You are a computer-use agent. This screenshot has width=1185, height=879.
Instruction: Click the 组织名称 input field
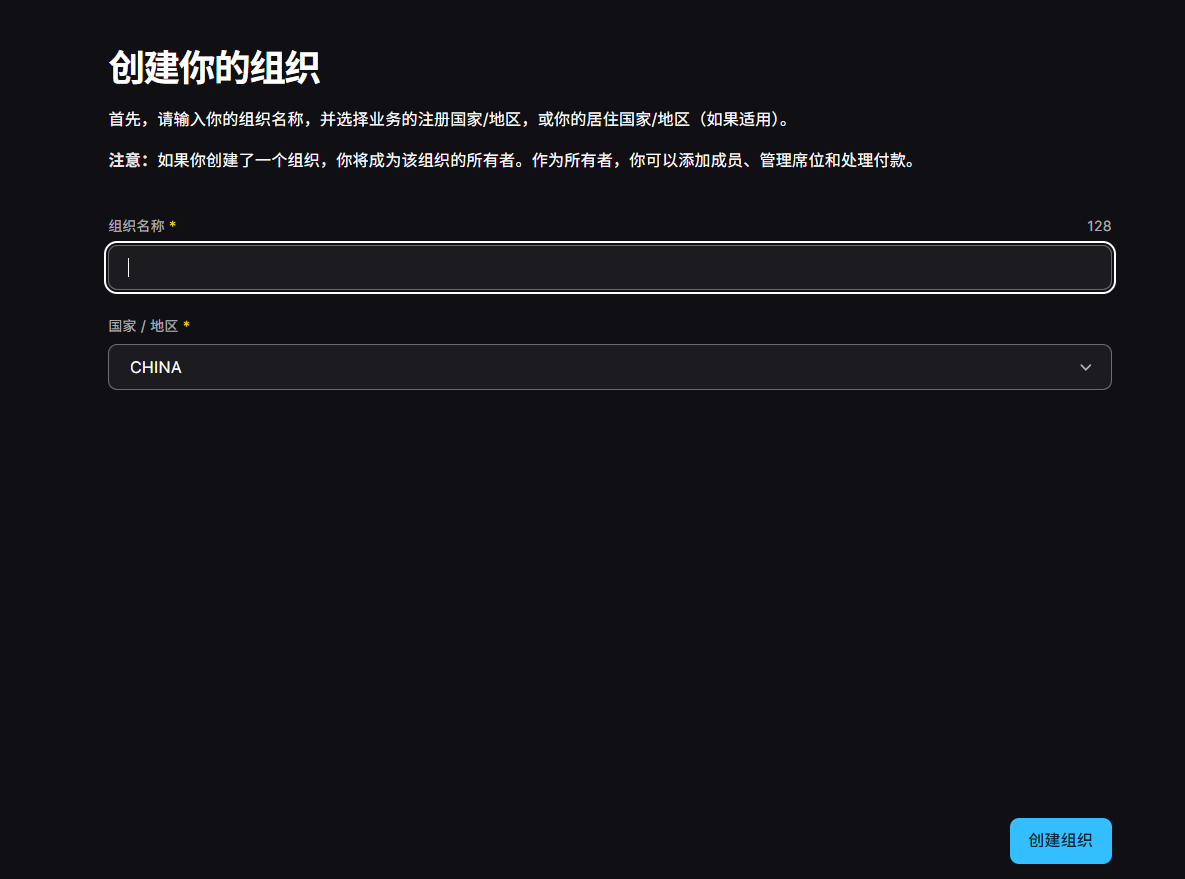(x=610, y=268)
